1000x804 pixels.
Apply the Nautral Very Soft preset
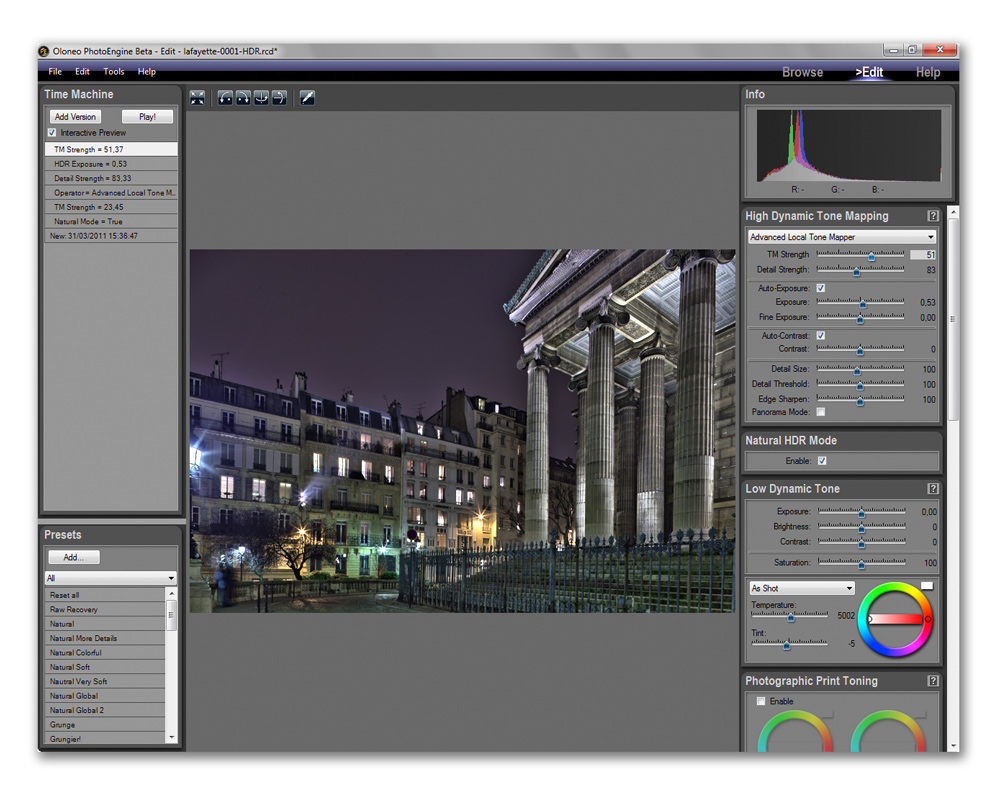pyautogui.click(x=105, y=682)
